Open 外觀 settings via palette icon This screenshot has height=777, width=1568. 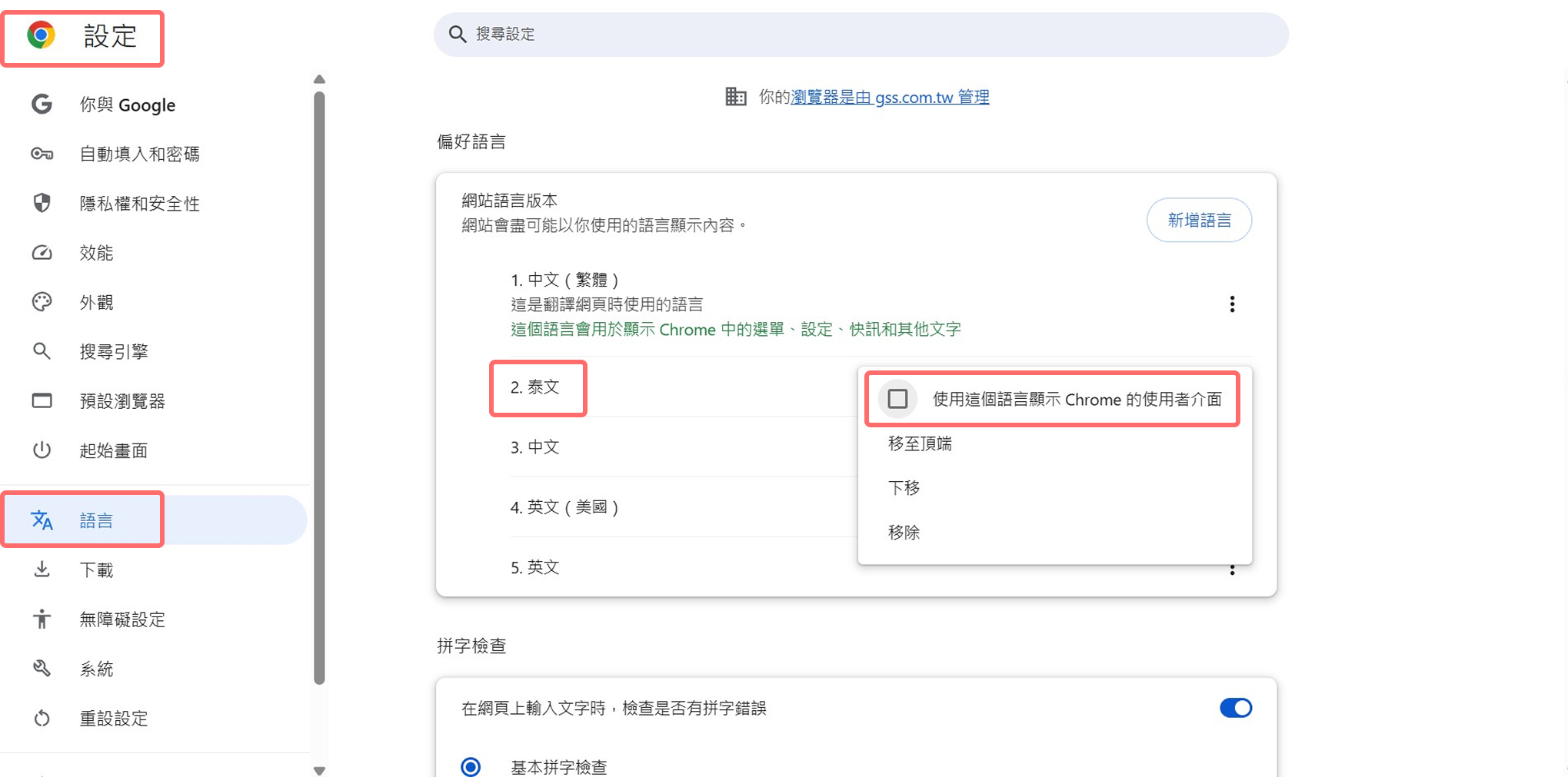pyautogui.click(x=42, y=301)
